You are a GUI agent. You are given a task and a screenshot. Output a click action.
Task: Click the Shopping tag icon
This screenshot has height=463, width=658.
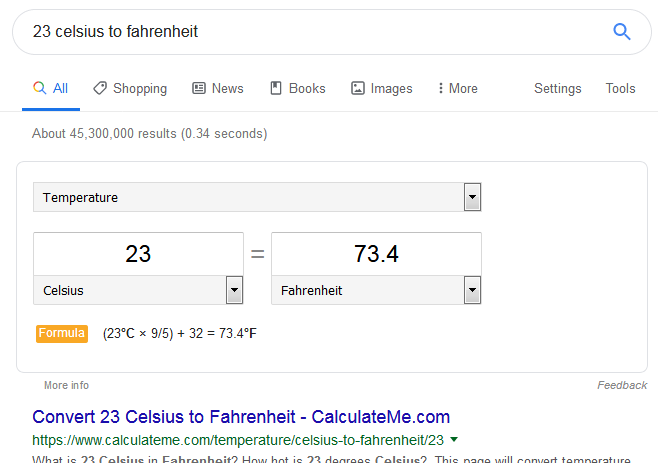(100, 88)
